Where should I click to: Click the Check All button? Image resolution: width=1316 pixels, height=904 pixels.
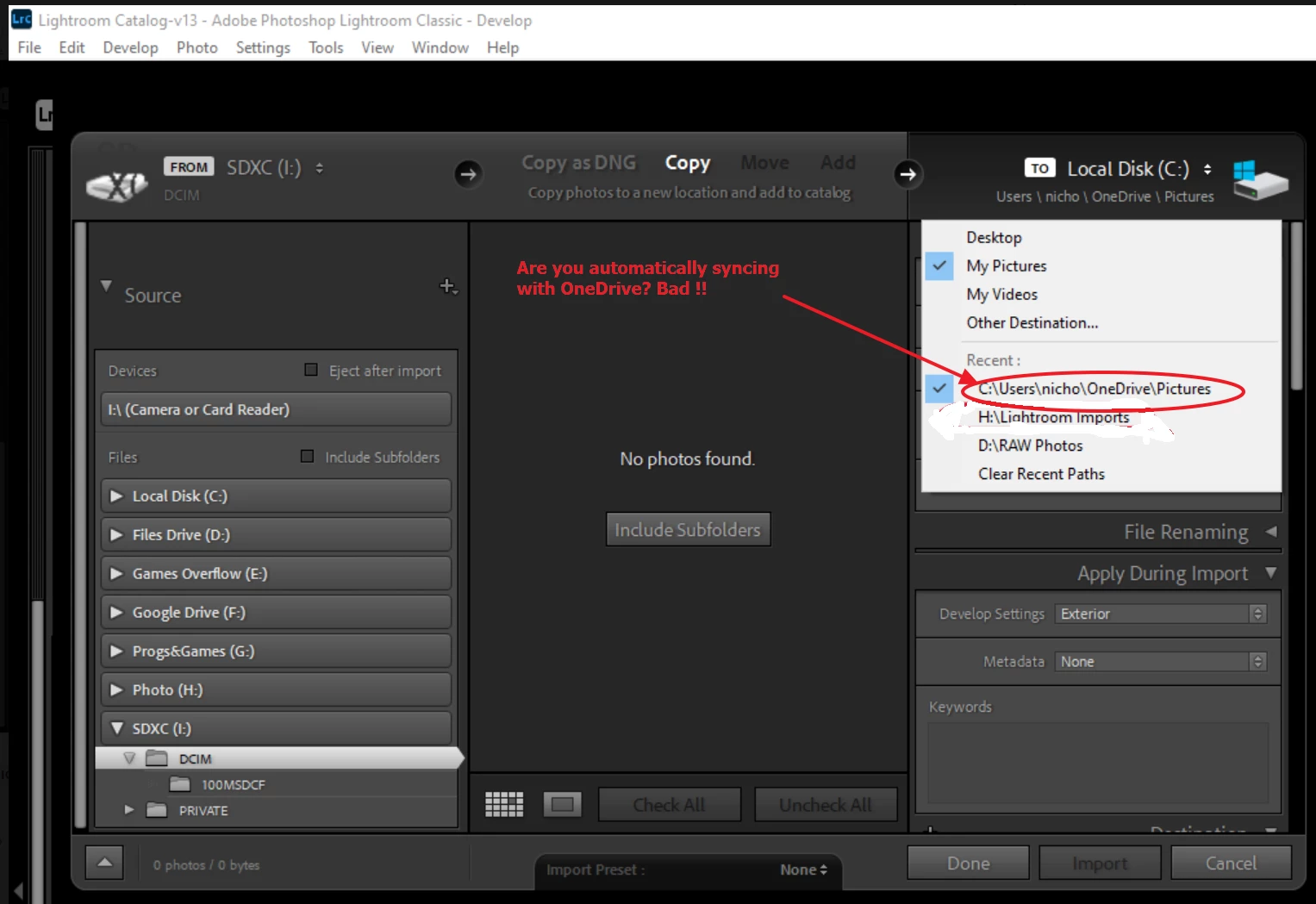669,805
